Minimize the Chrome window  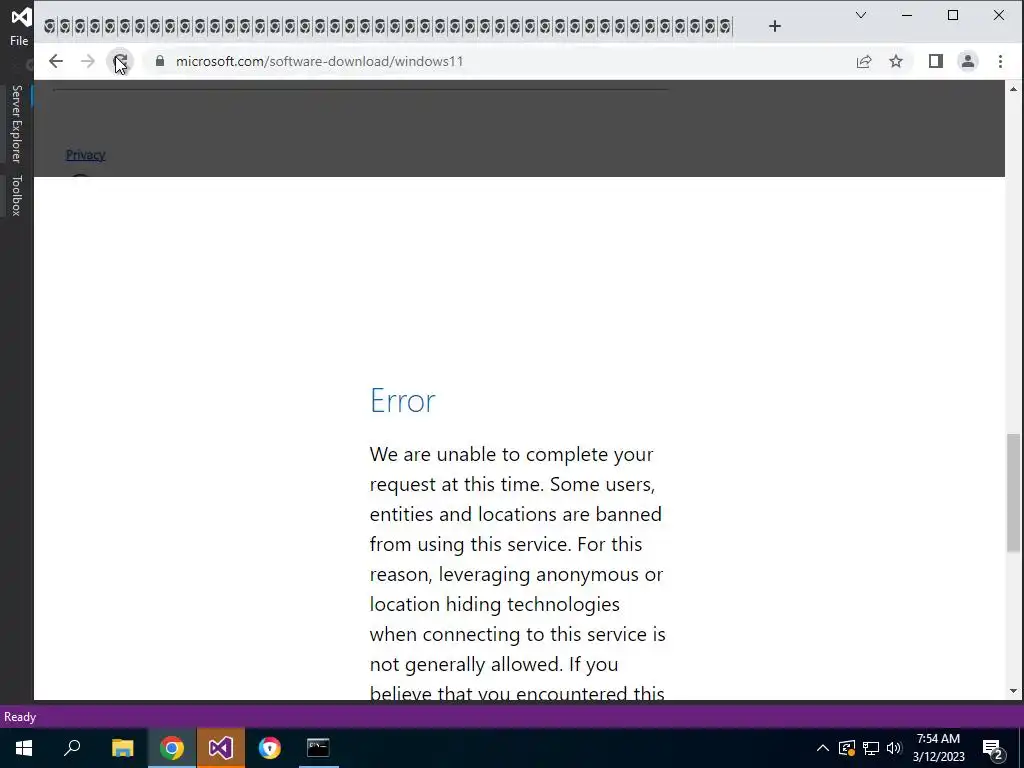pos(906,15)
